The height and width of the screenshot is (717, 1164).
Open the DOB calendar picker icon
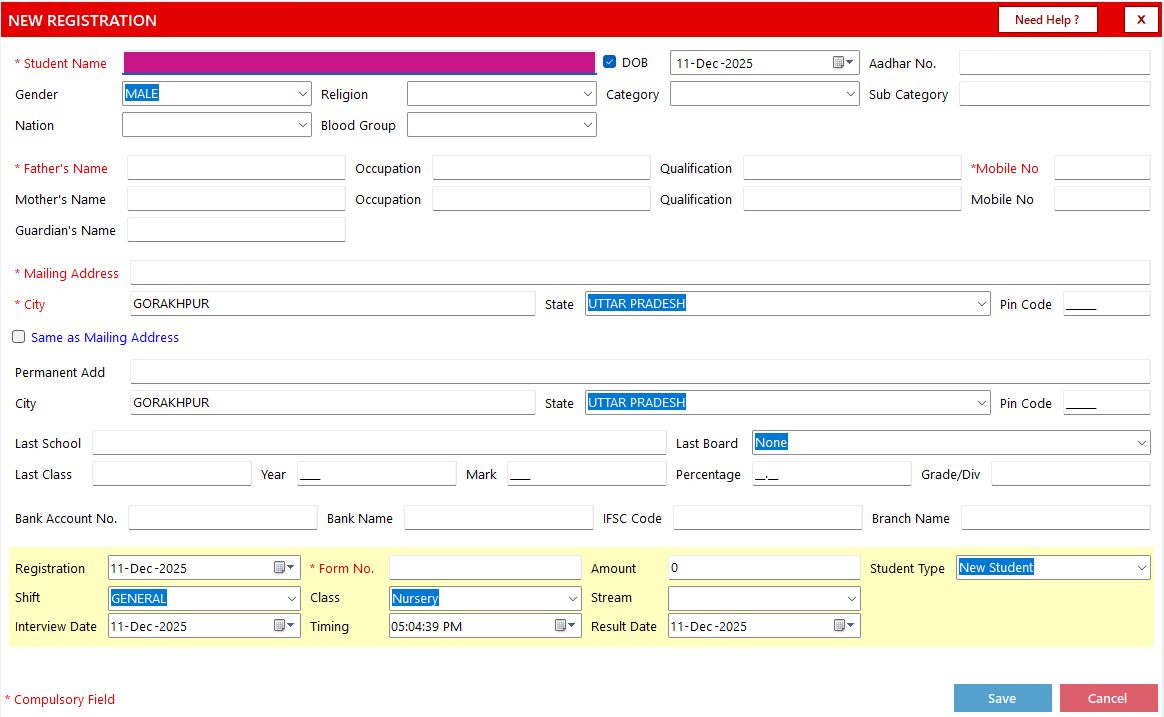843,63
